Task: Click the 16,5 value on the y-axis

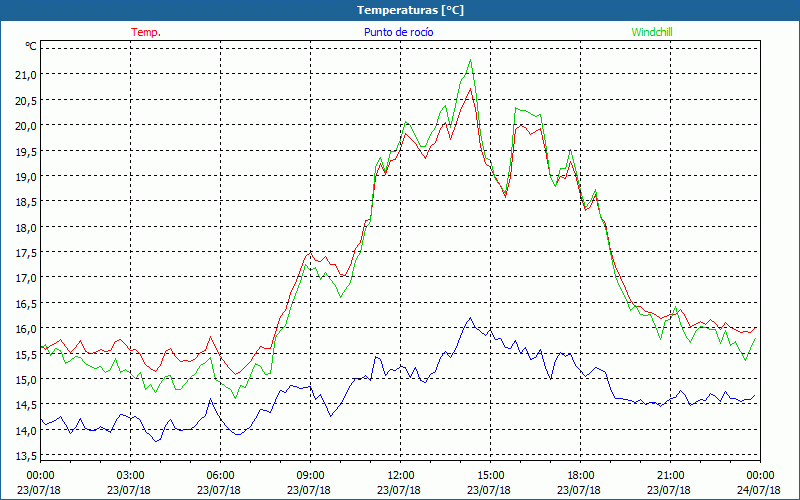Action: tap(26, 304)
